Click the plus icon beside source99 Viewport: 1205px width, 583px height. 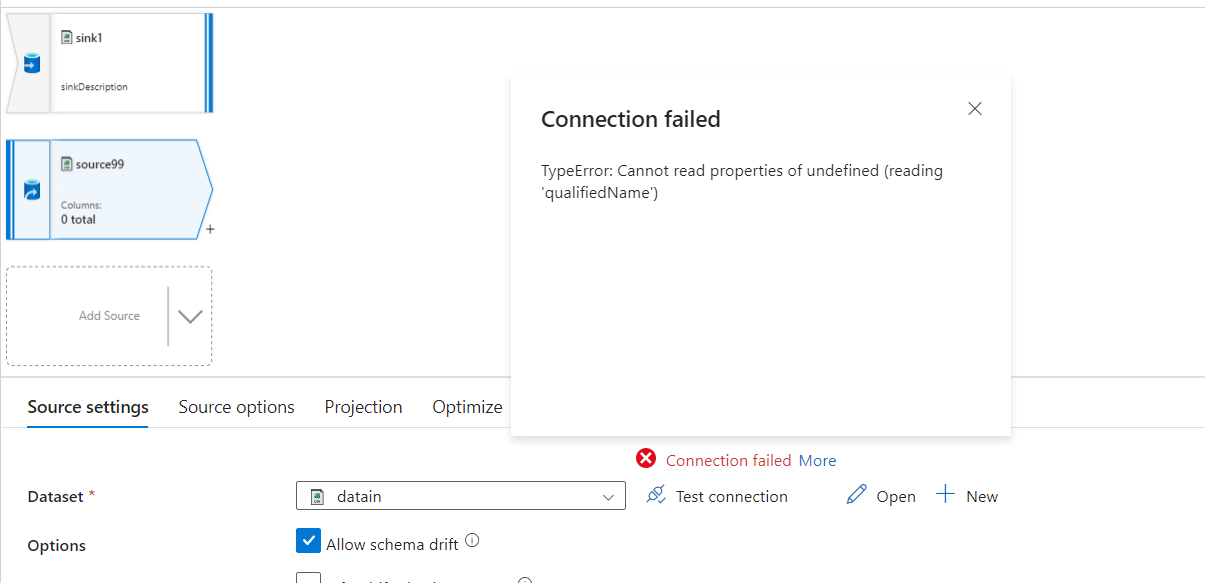click(210, 230)
